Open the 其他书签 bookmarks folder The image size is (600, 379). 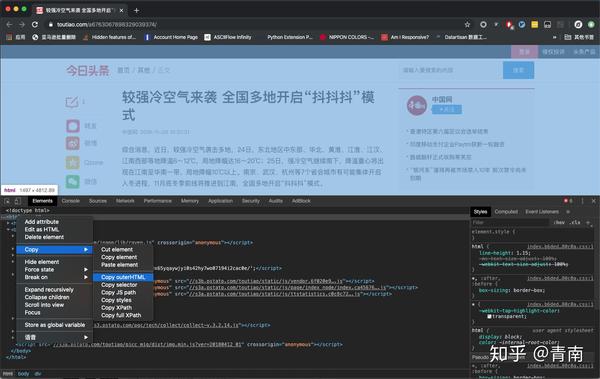[x=579, y=37]
